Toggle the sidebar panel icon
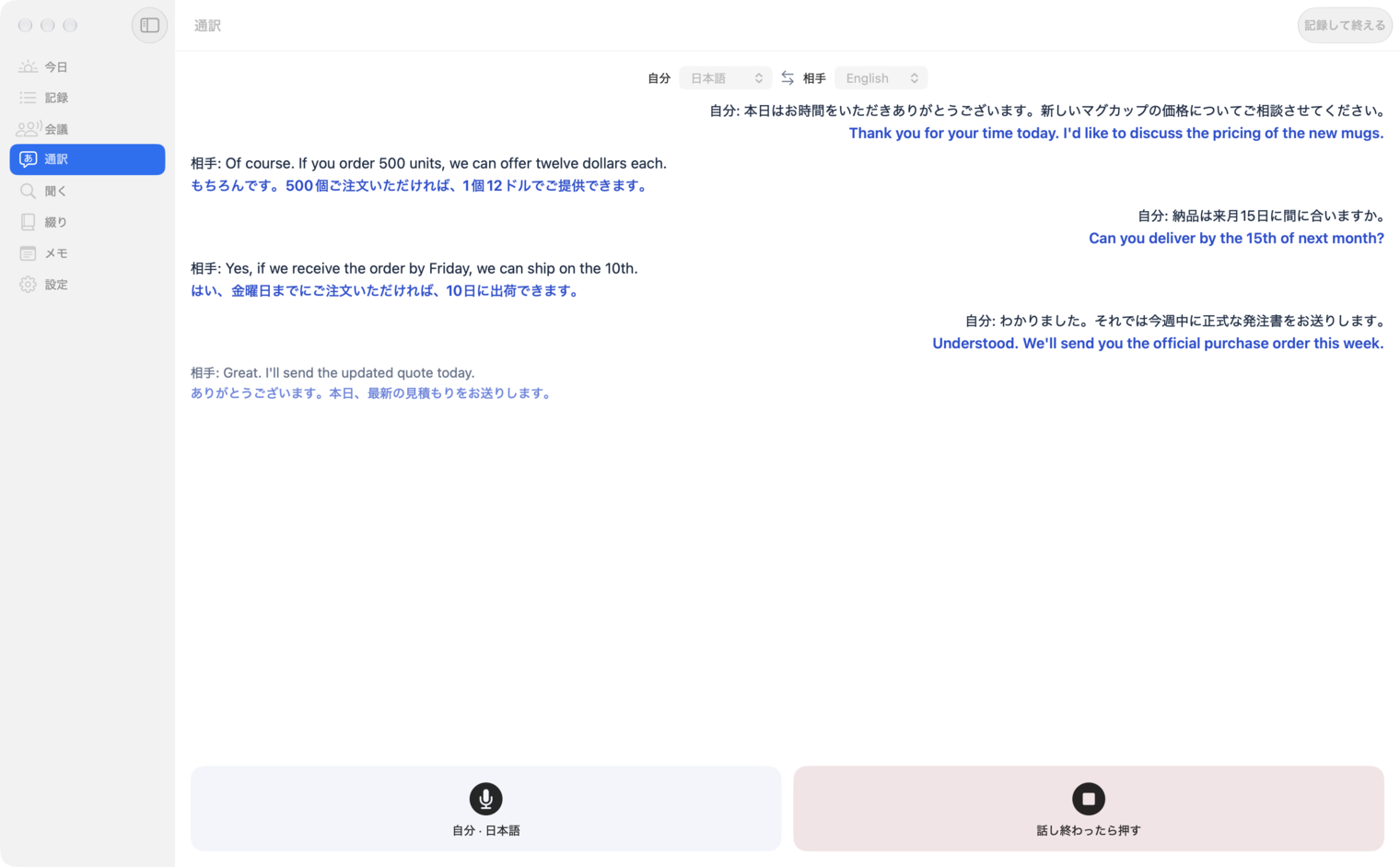Image resolution: width=1400 pixels, height=867 pixels. pyautogui.click(x=149, y=25)
